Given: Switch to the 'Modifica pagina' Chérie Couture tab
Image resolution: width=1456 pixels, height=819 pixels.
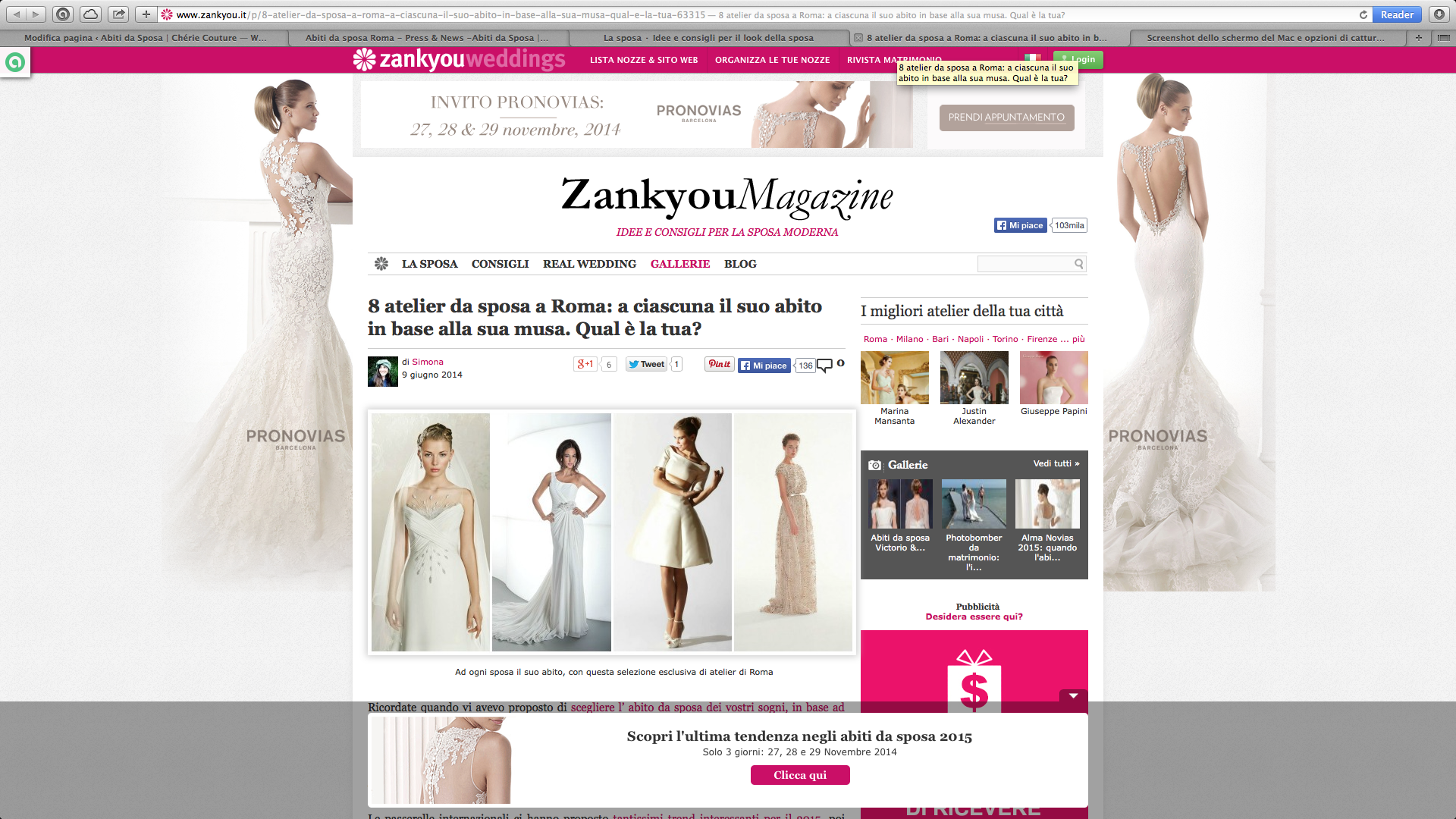Looking at the screenshot, I should click(x=145, y=37).
